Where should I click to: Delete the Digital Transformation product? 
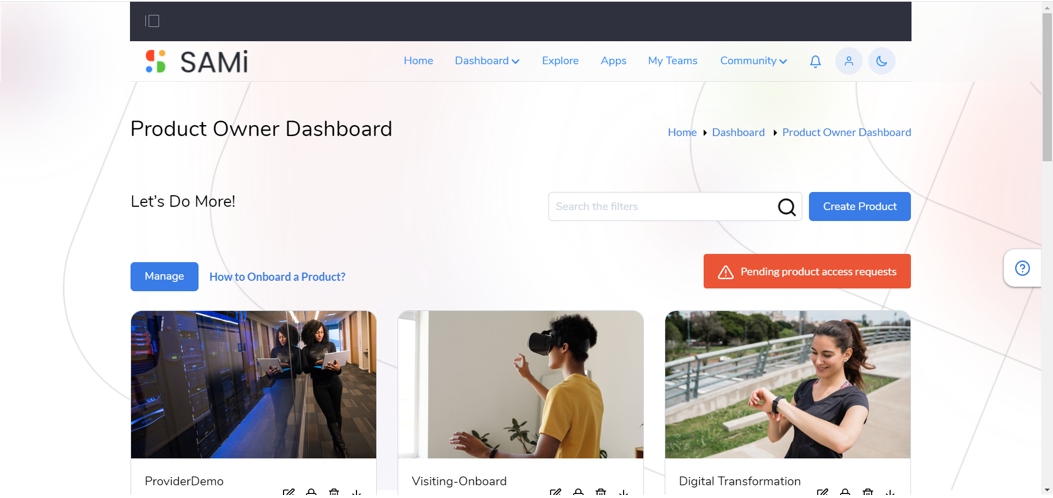coord(868,493)
